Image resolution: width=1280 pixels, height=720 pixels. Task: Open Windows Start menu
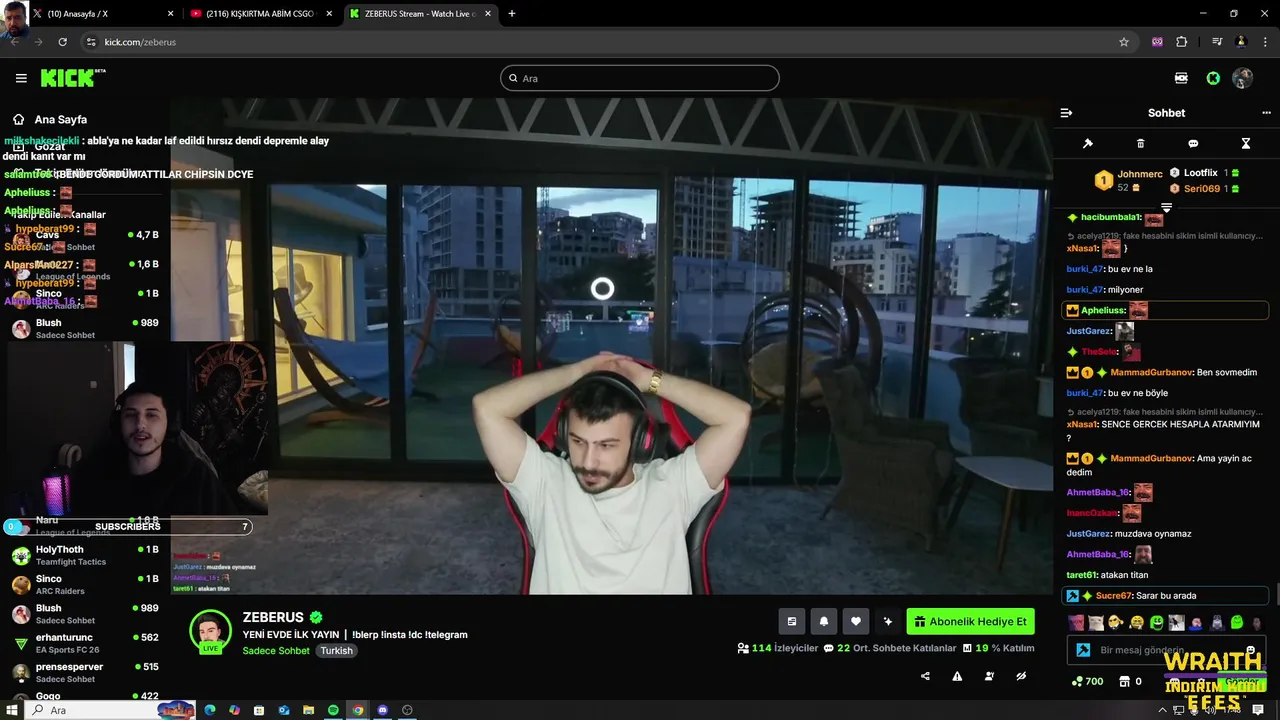pos(12,710)
